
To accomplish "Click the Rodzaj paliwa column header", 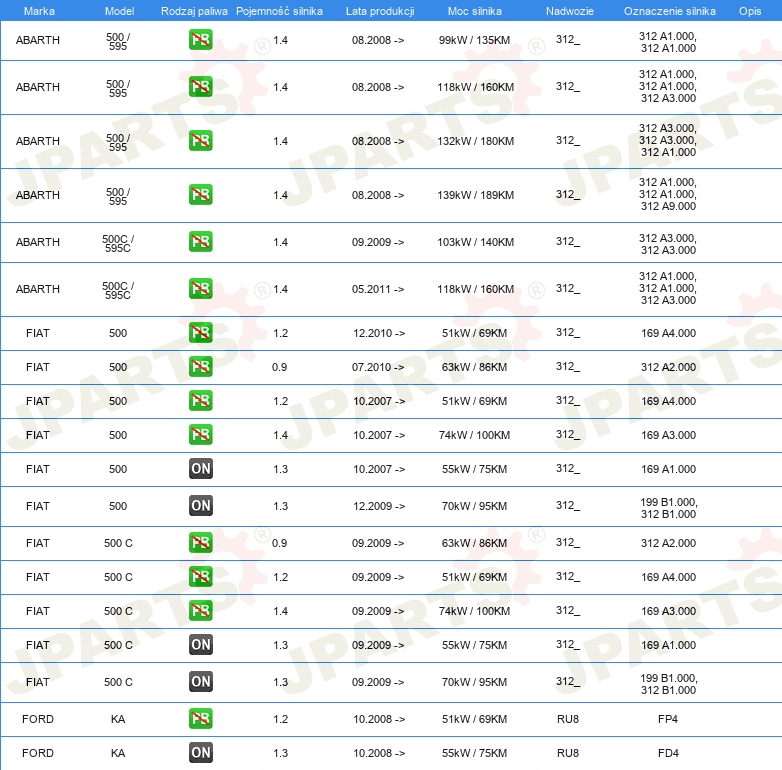I will click(194, 11).
